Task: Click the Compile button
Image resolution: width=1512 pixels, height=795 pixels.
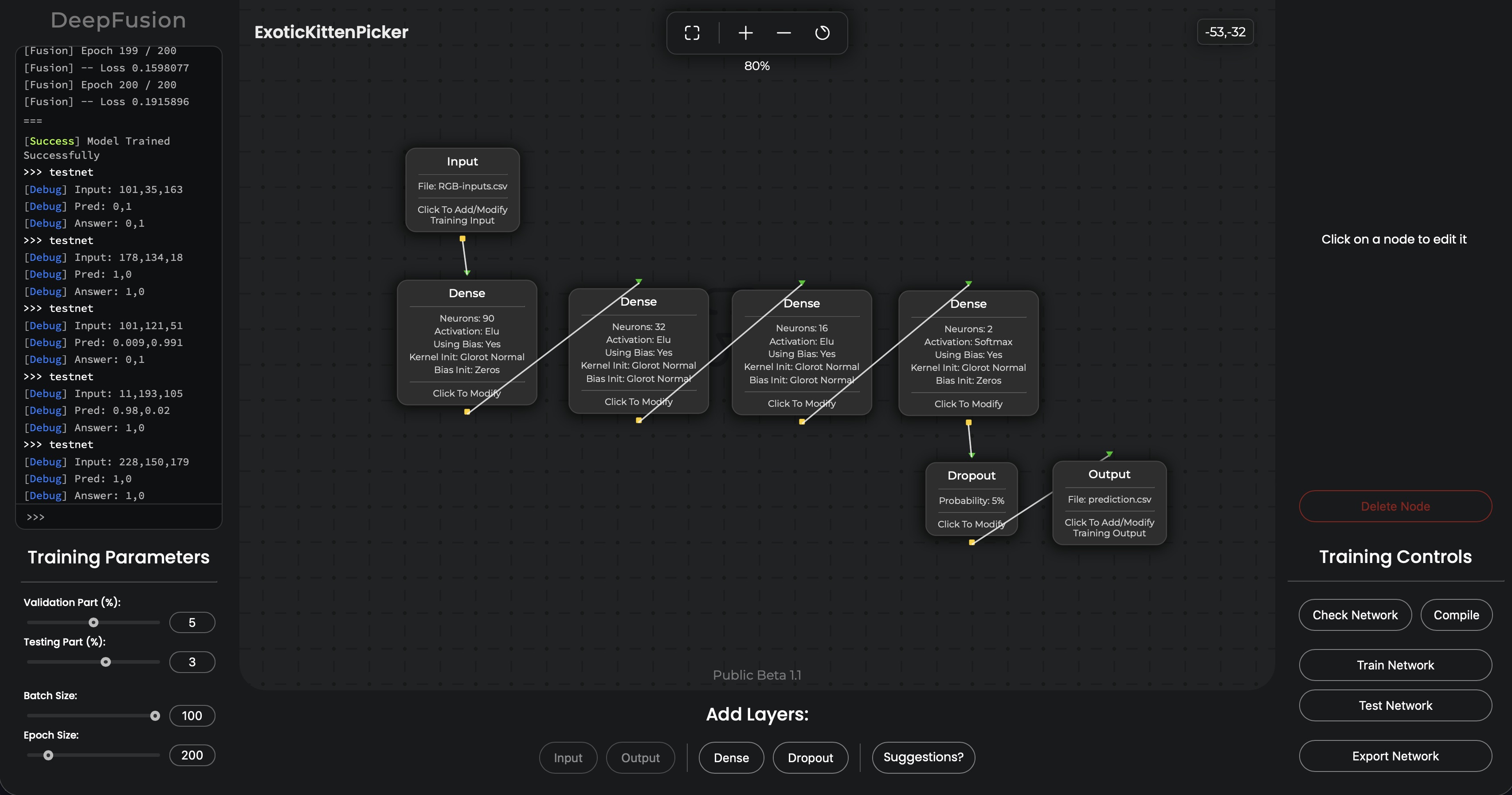Action: [1456, 615]
